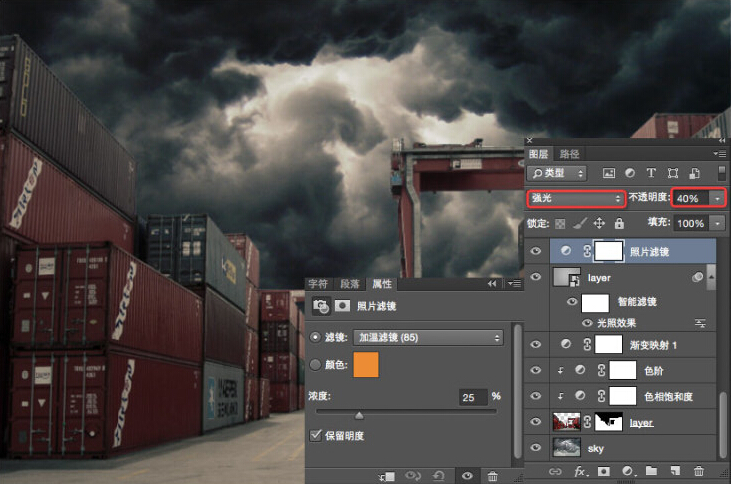Viewport: 731px width, 484px height.
Task: Filter layers by smart object icon
Action: click(694, 173)
